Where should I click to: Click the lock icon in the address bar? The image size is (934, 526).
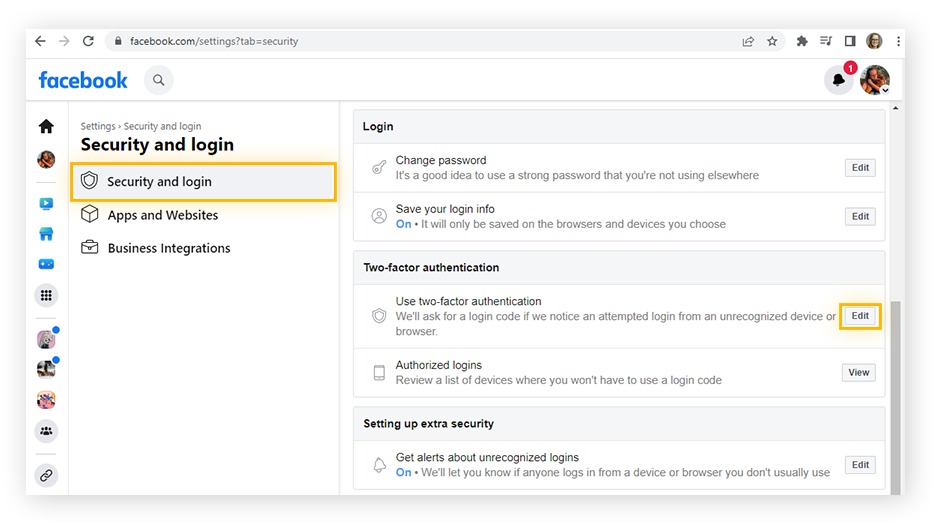[x=118, y=41]
